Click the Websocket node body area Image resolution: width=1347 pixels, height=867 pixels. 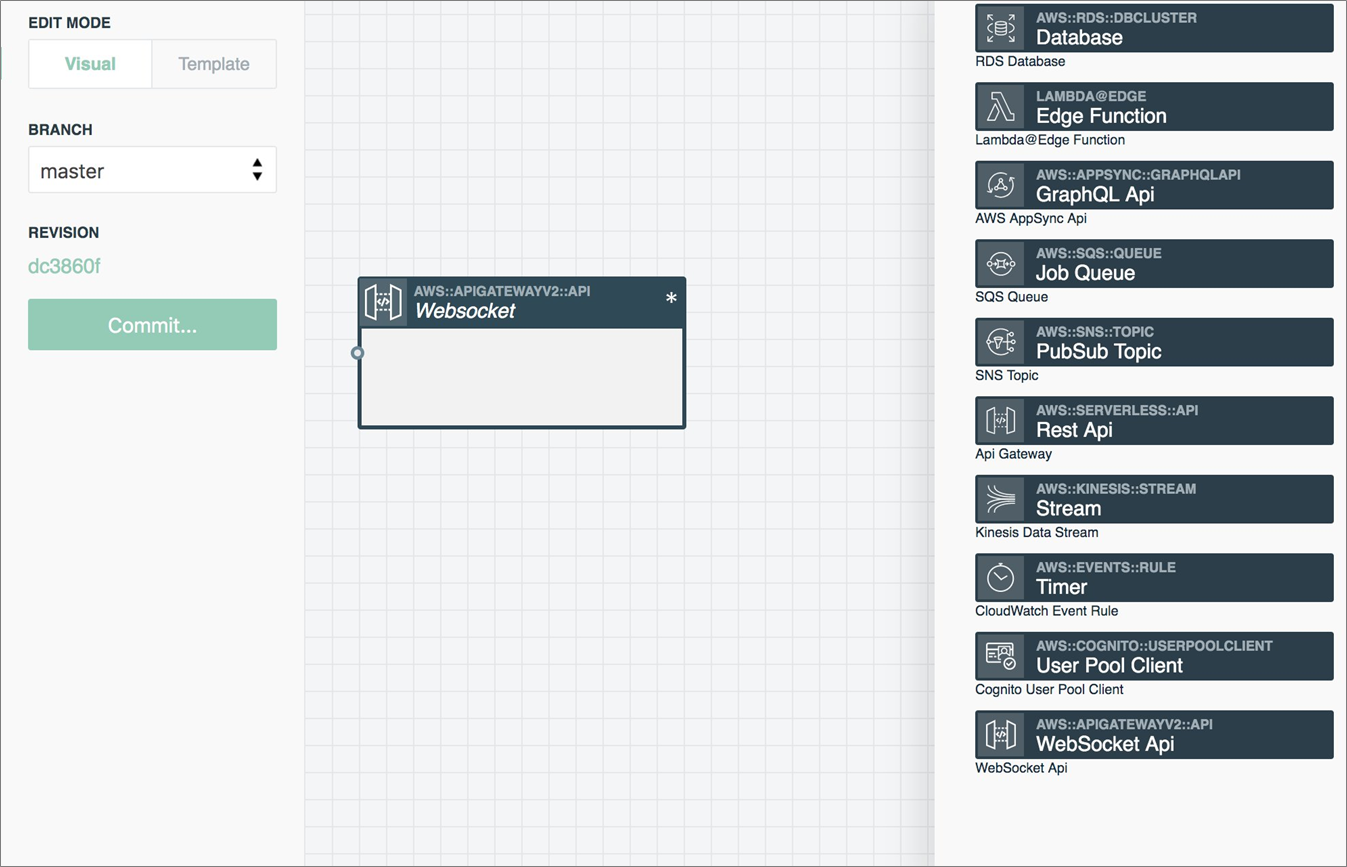tap(522, 378)
